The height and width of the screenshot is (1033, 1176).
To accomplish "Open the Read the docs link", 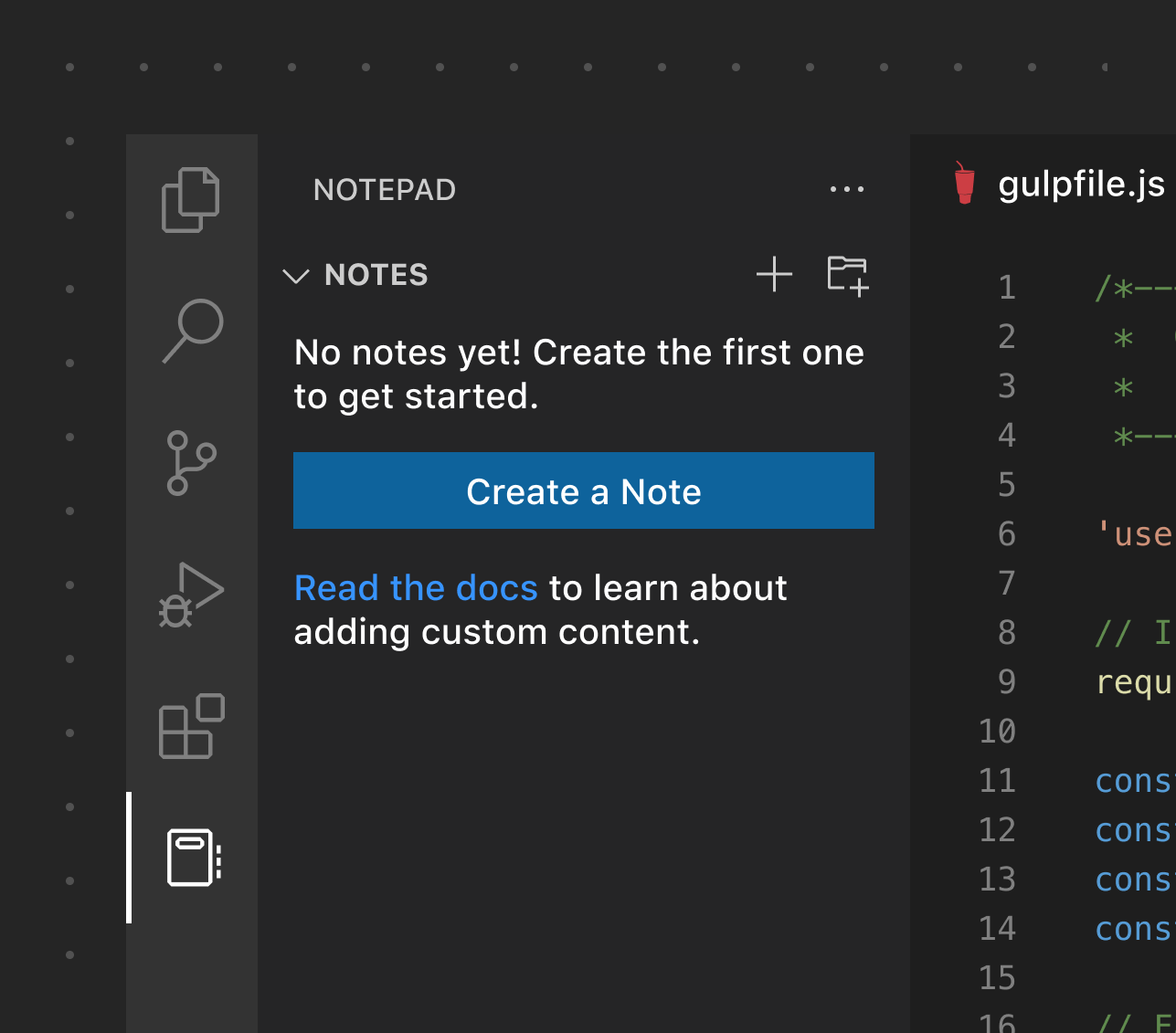I will 416,588.
